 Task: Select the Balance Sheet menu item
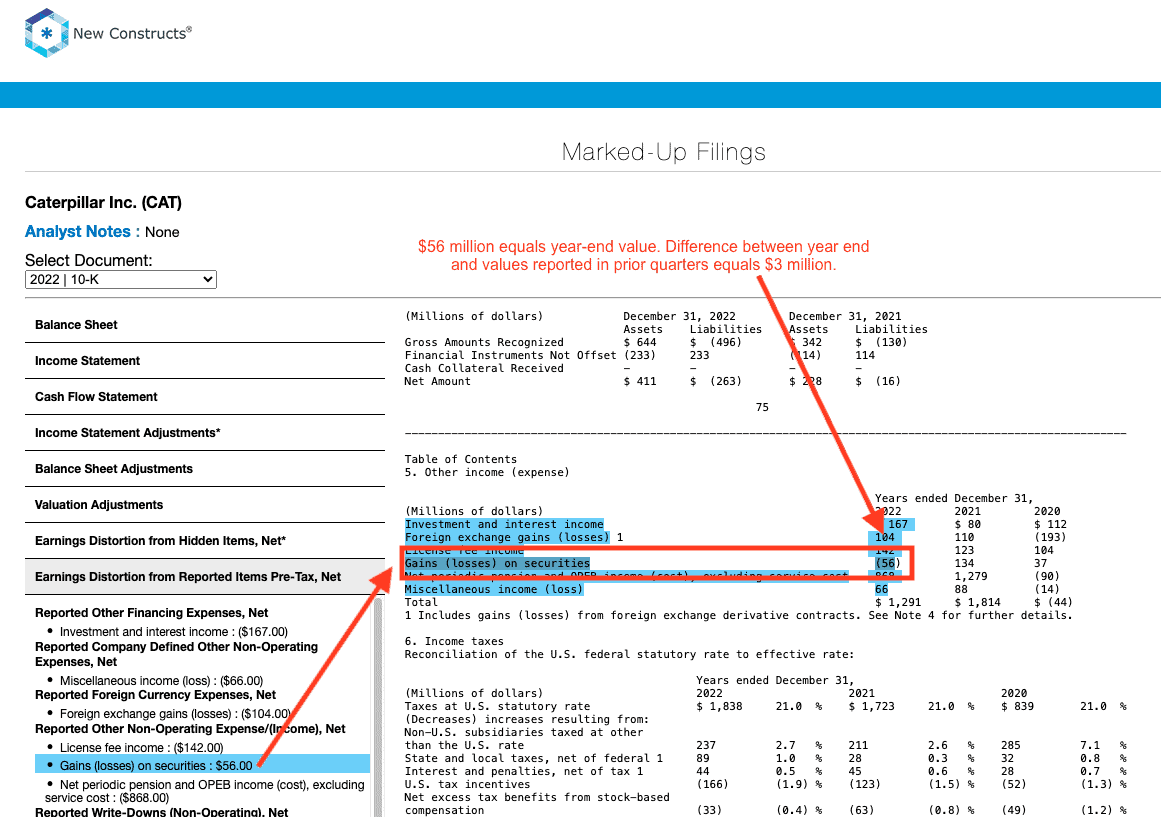click(205, 325)
